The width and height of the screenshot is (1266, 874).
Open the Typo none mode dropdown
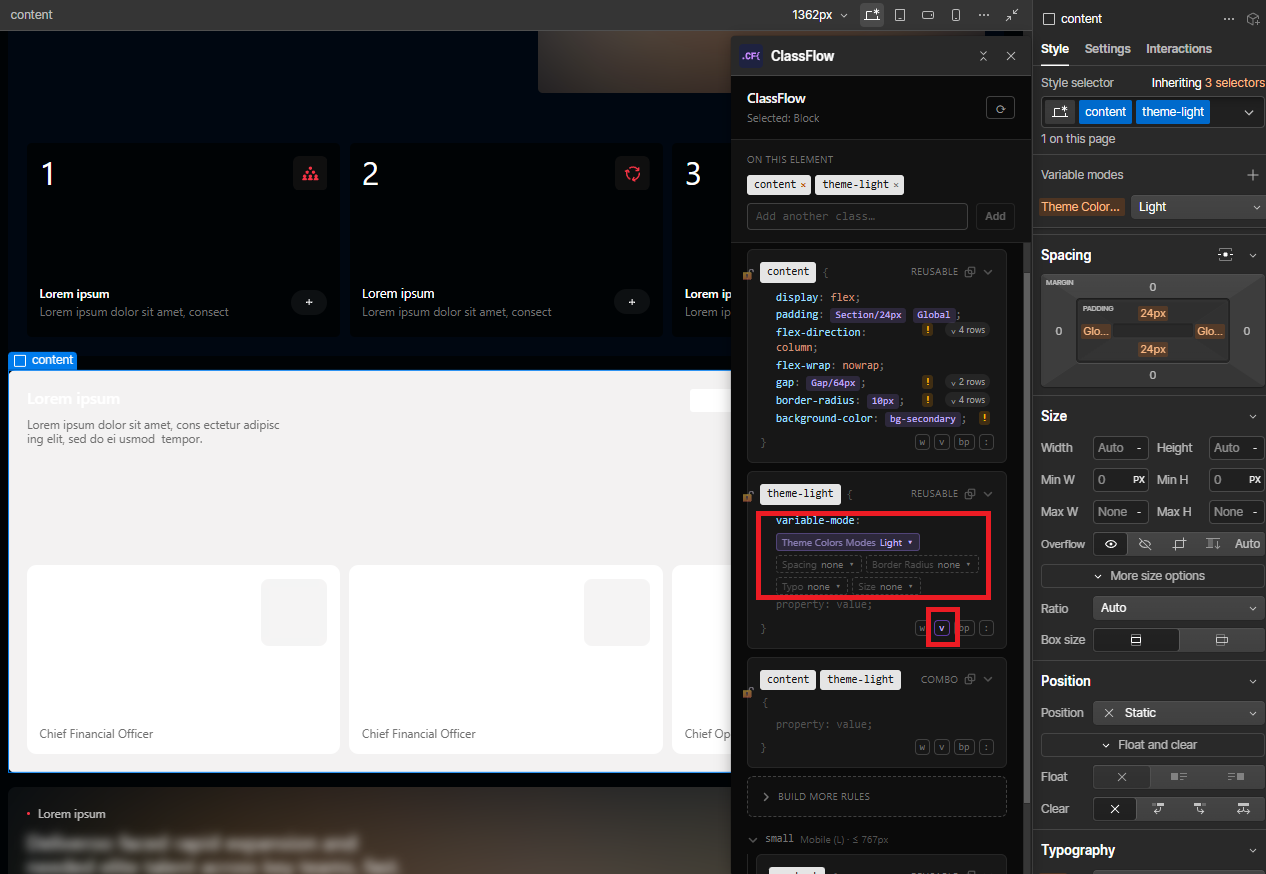812,587
